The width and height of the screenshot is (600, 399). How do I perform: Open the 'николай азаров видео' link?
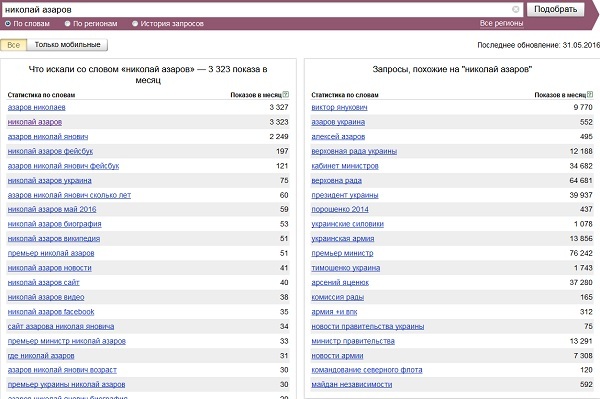pos(46,297)
